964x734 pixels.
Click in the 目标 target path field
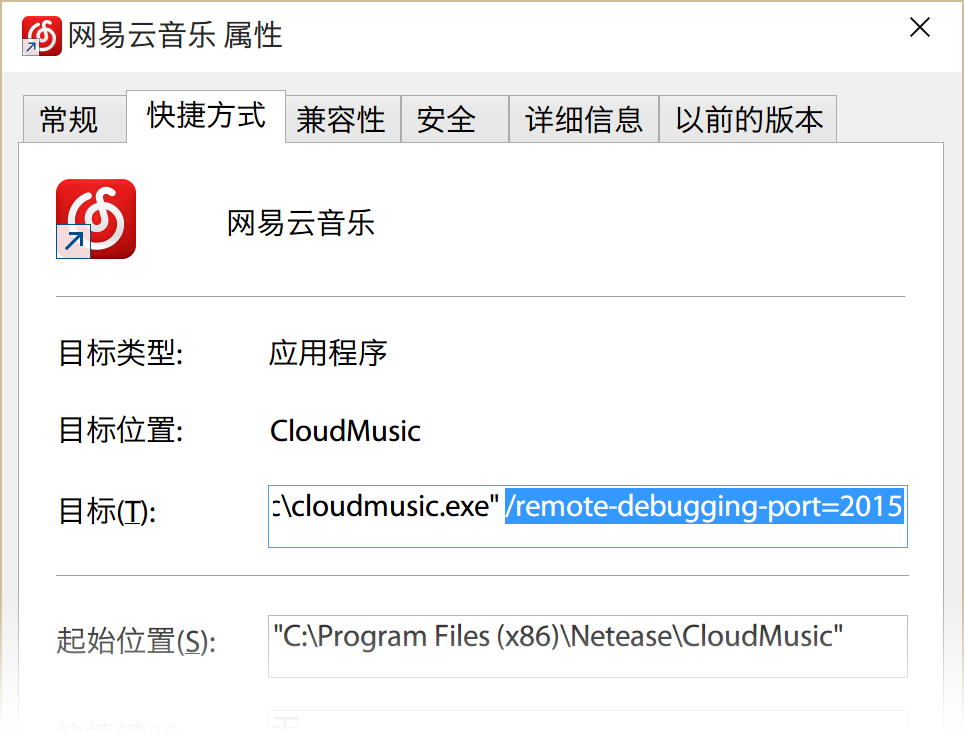(588, 516)
